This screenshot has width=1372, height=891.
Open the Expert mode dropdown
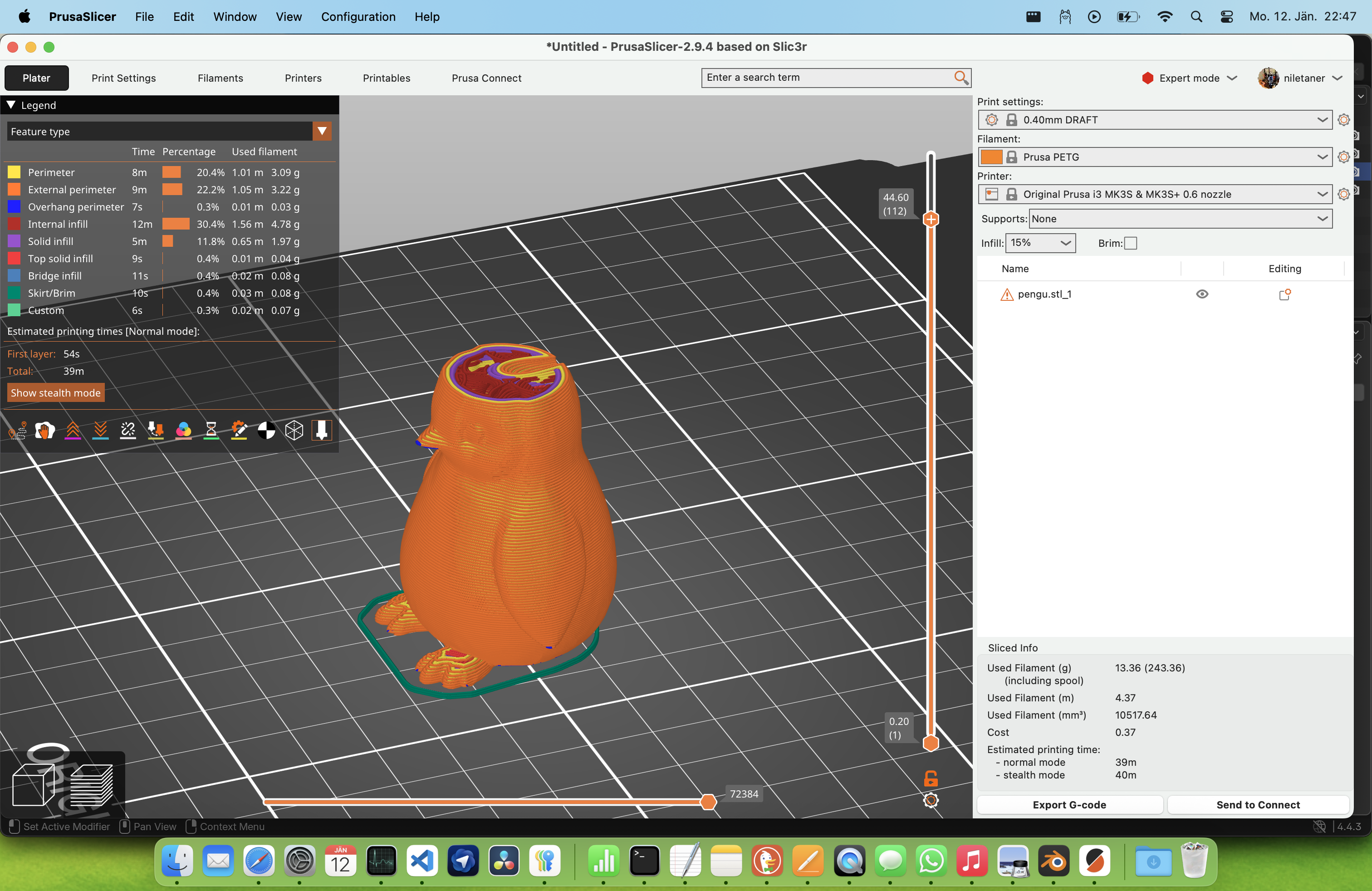(1189, 78)
